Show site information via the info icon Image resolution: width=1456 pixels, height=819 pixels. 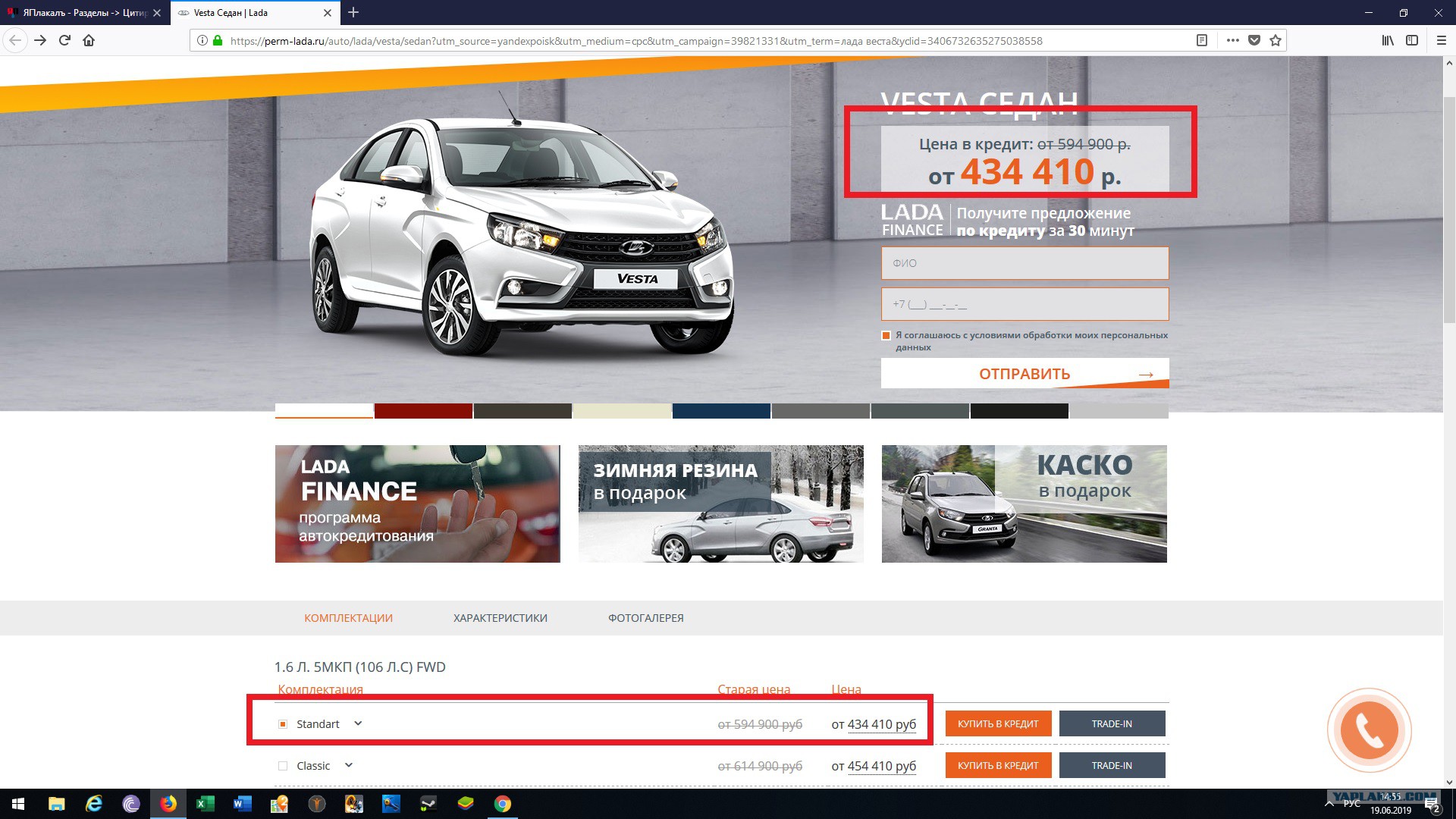point(202,41)
